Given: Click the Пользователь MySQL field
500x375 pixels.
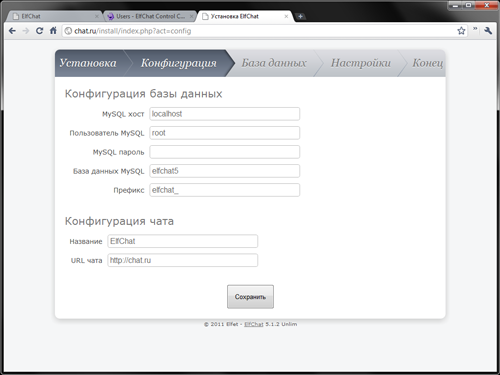Looking at the screenshot, I should [x=225, y=133].
